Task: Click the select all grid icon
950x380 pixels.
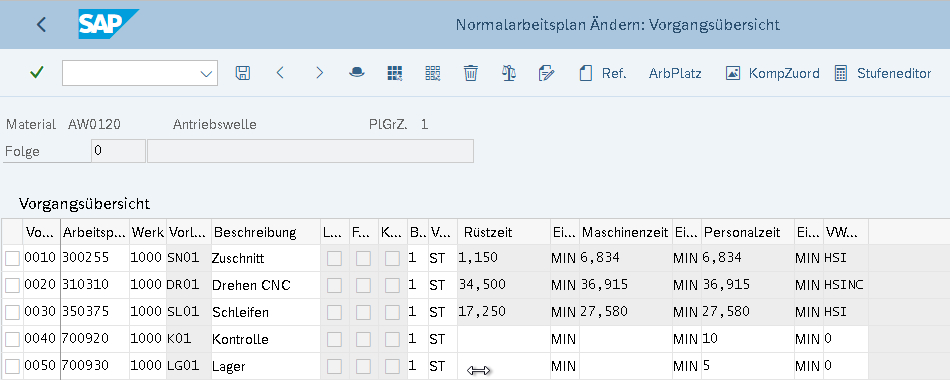Action: [395, 73]
